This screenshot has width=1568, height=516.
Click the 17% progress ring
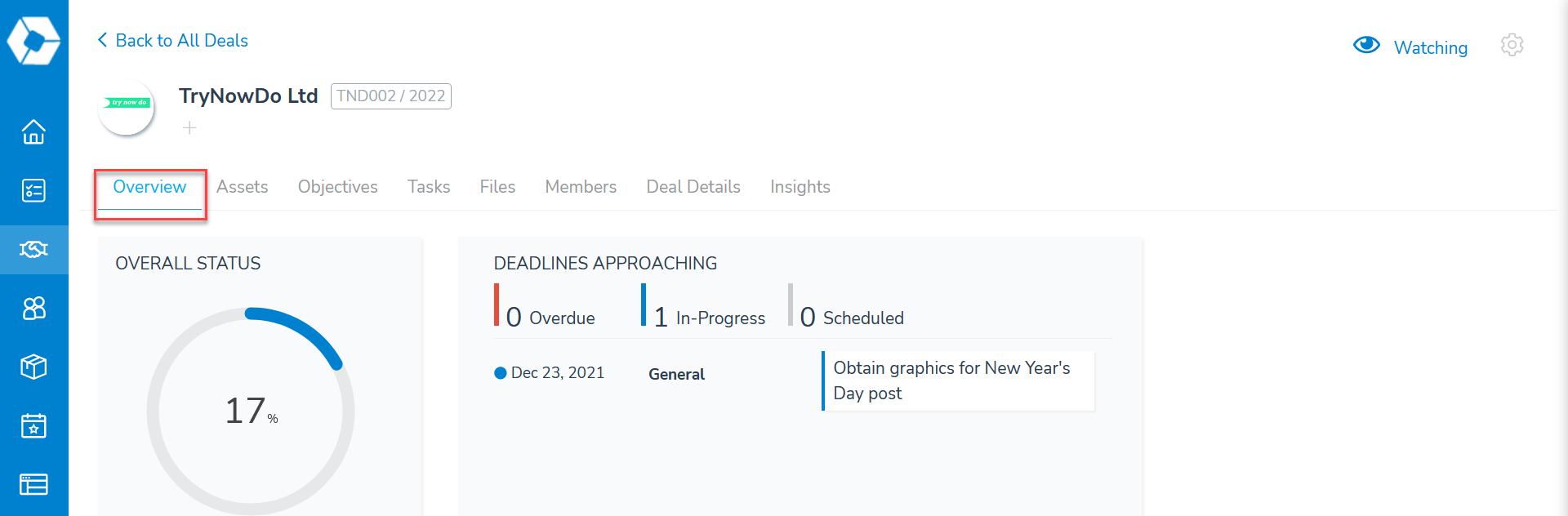click(x=251, y=411)
